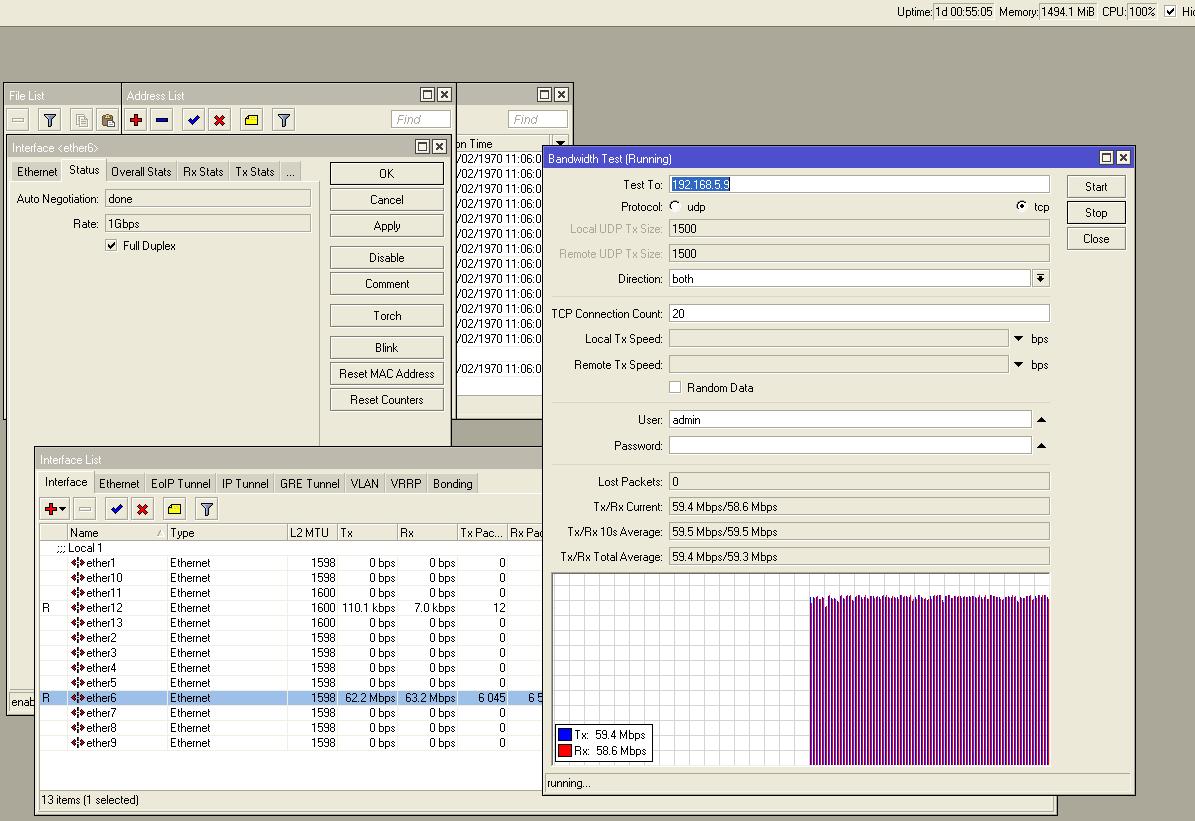
Task: Click the Torch button
Action: 386,316
